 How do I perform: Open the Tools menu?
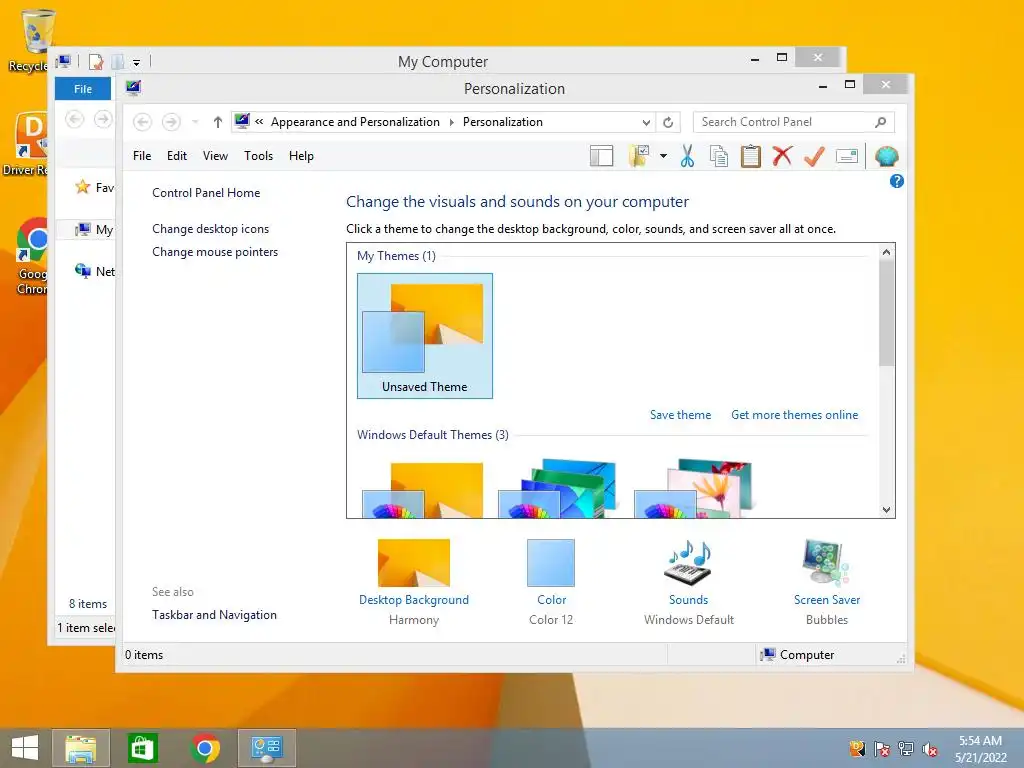click(259, 156)
